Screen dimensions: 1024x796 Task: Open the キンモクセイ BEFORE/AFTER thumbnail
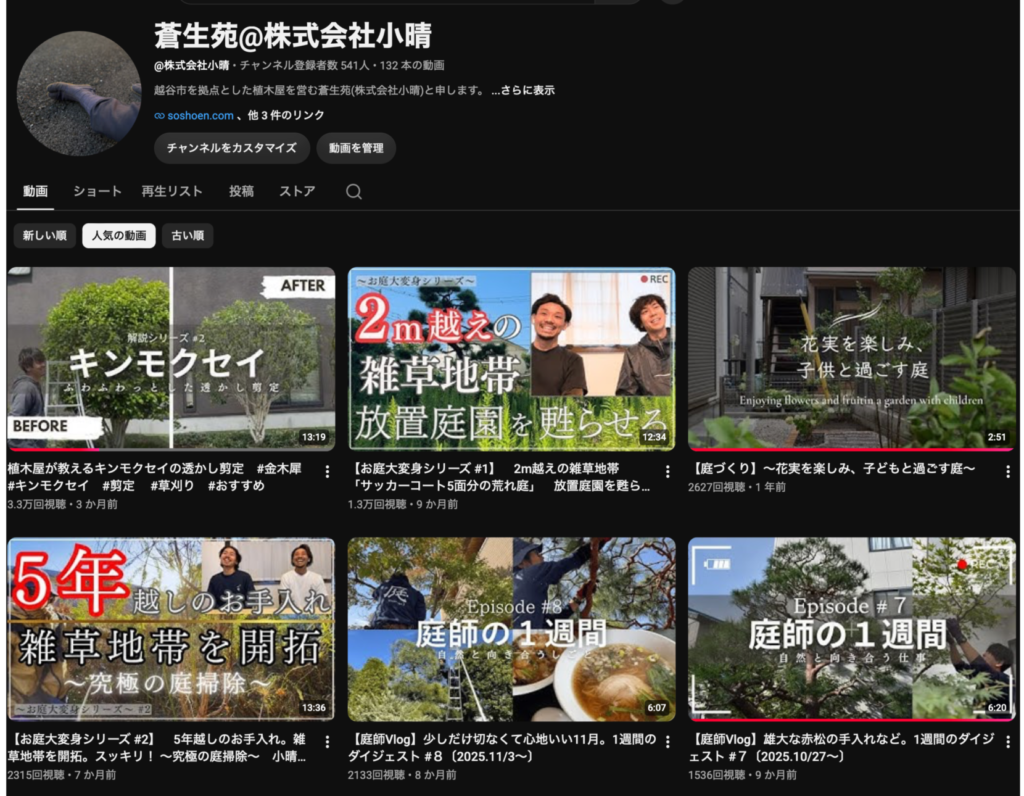pyautogui.click(x=171, y=358)
